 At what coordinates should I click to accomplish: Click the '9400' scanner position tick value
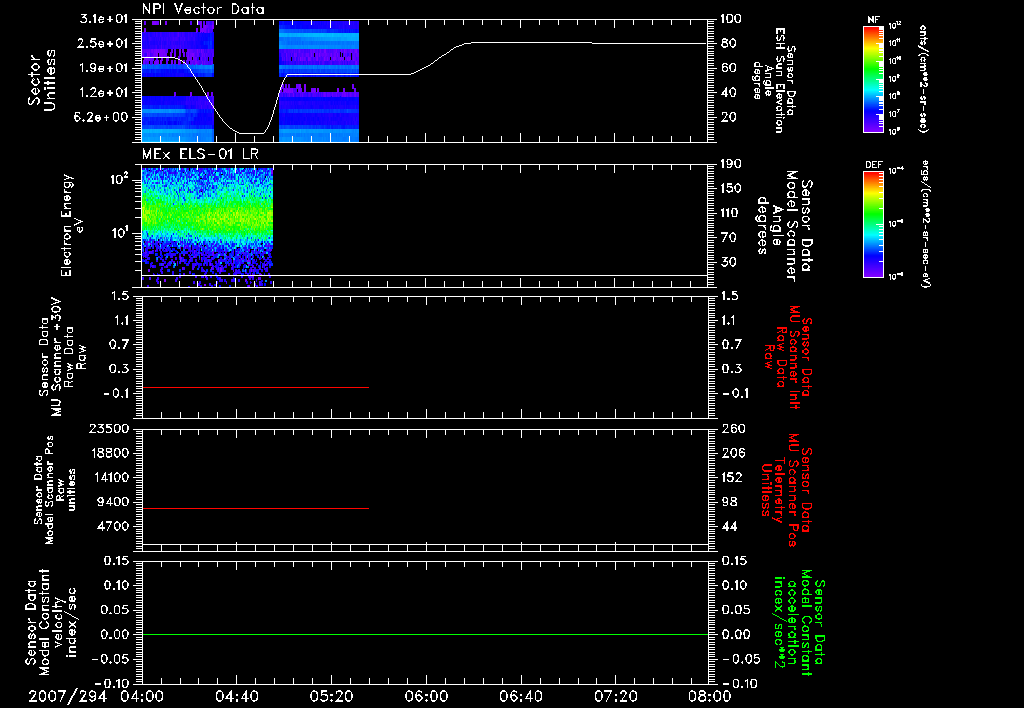coord(112,502)
